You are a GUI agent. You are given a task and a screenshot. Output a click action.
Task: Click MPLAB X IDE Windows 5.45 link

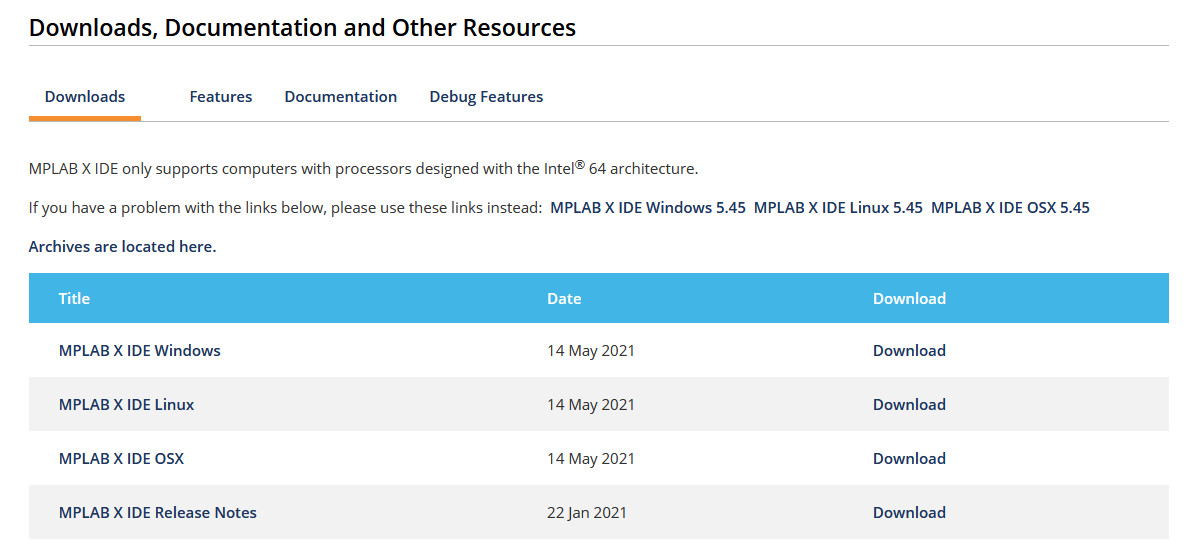(648, 208)
